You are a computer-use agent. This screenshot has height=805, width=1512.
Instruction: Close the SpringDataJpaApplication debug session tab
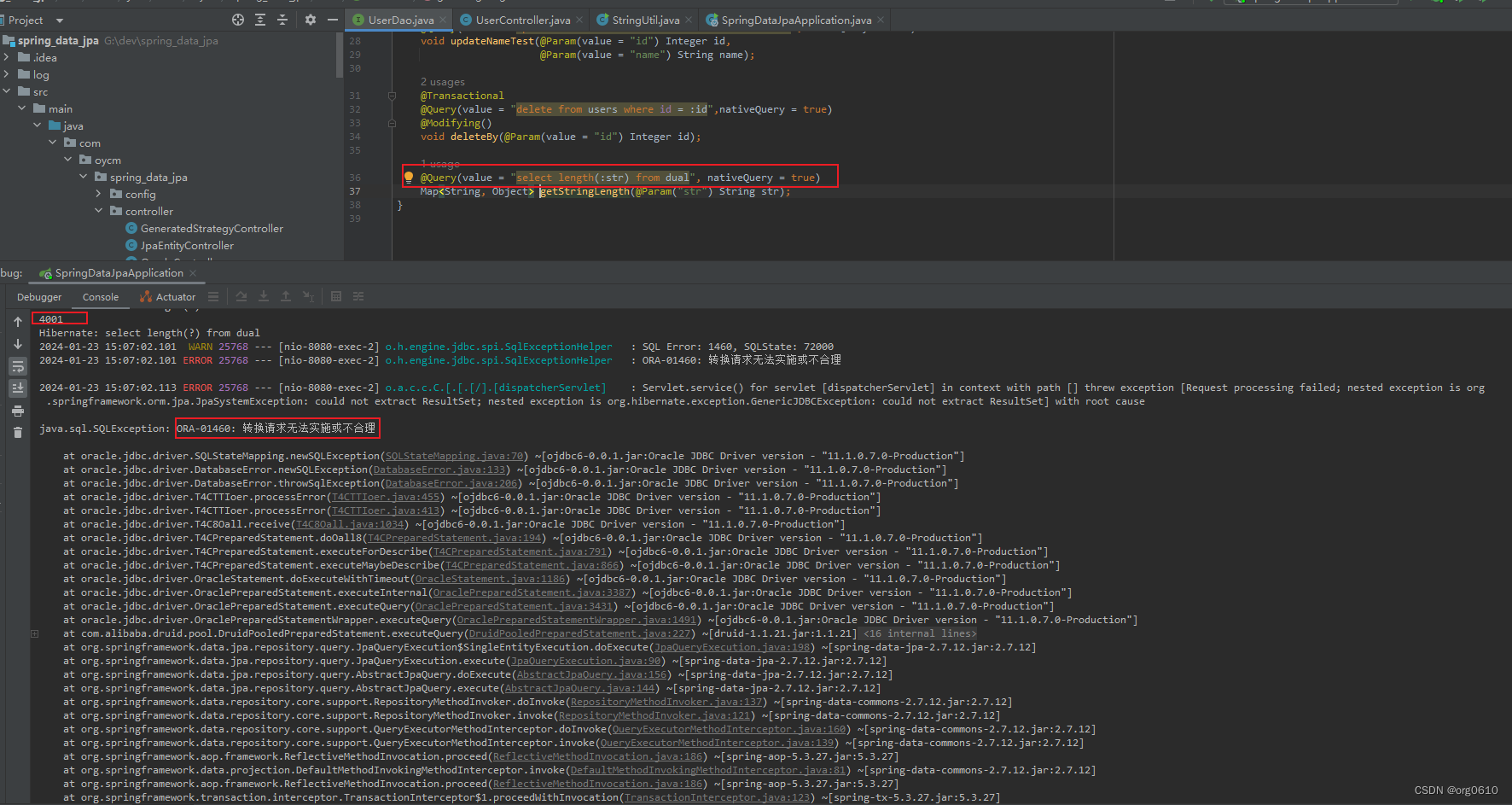[x=193, y=273]
